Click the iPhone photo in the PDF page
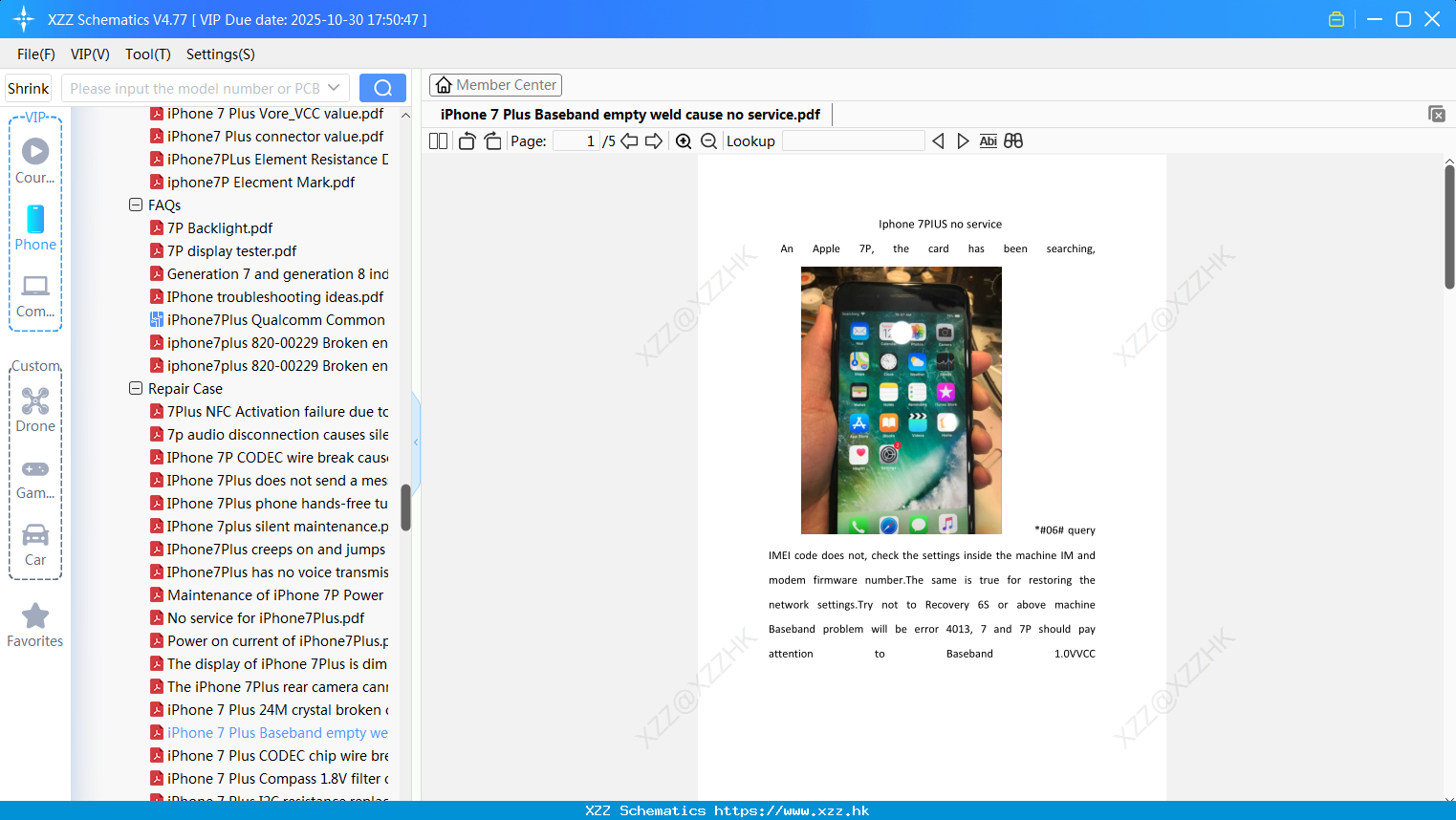Viewport: 1456px width, 820px height. click(x=902, y=400)
